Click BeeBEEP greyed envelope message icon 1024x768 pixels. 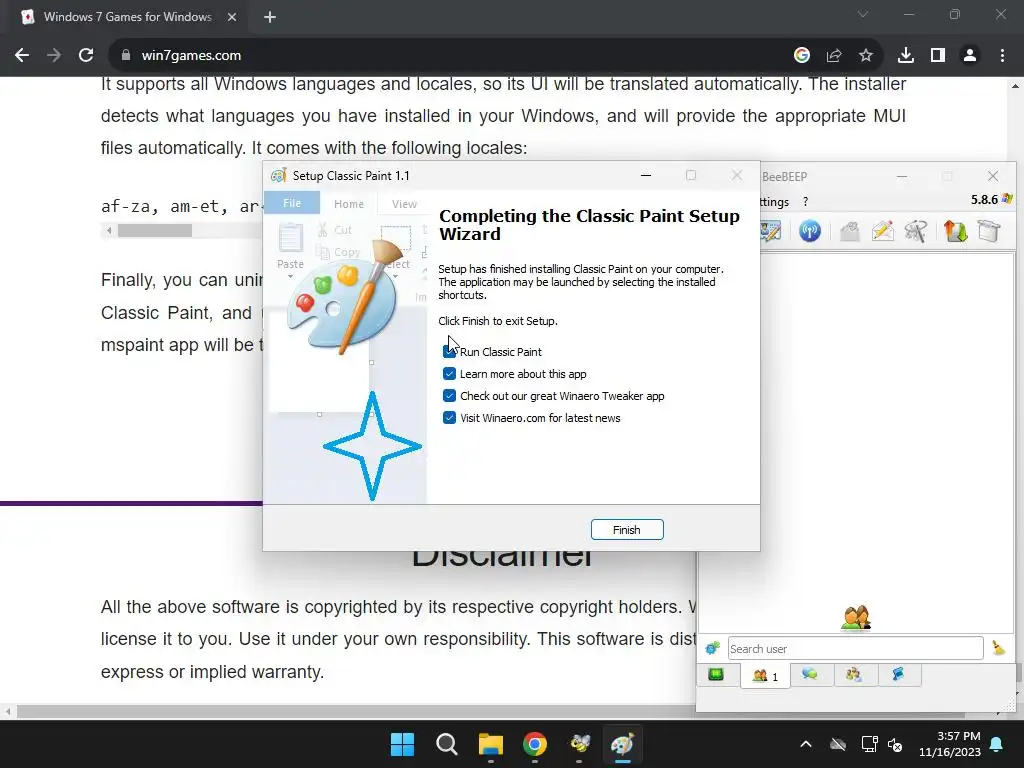tap(849, 231)
